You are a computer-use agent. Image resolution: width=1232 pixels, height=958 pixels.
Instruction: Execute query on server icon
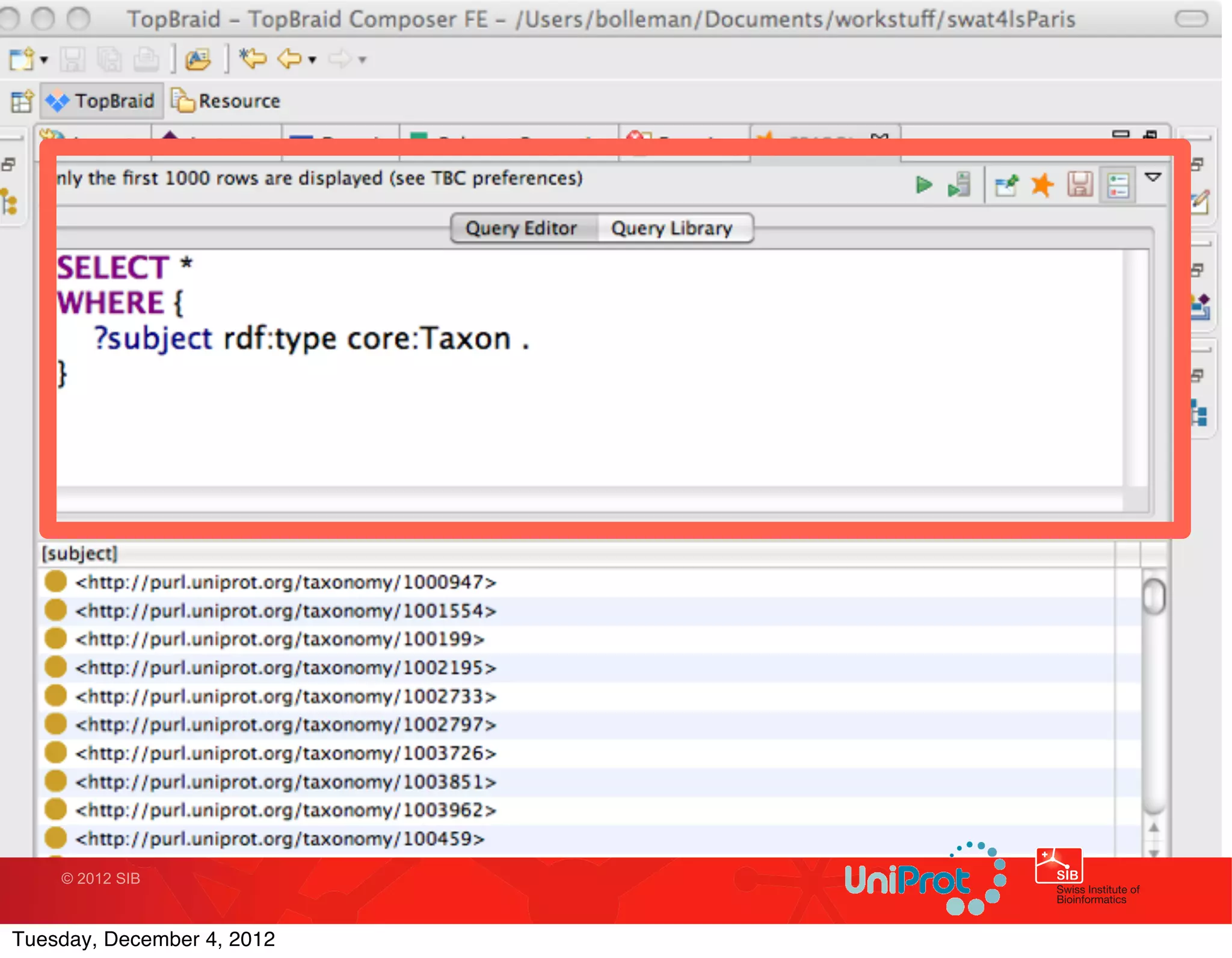pyautogui.click(x=959, y=185)
